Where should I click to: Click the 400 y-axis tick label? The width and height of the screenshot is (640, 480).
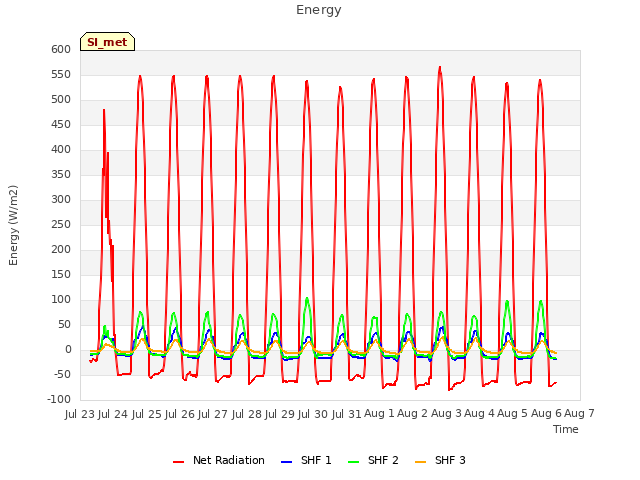point(61,150)
